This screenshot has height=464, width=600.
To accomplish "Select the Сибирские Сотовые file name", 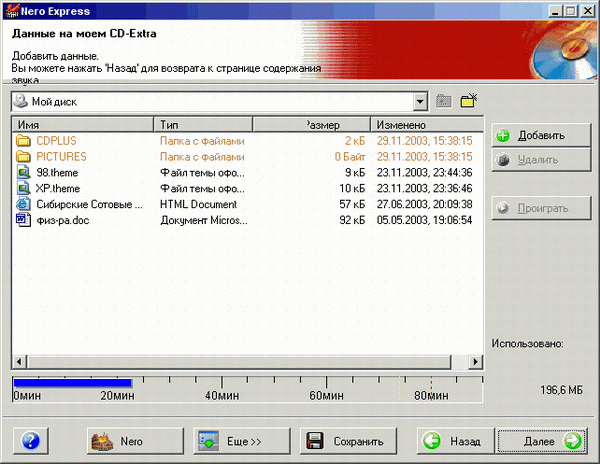I will [89, 204].
